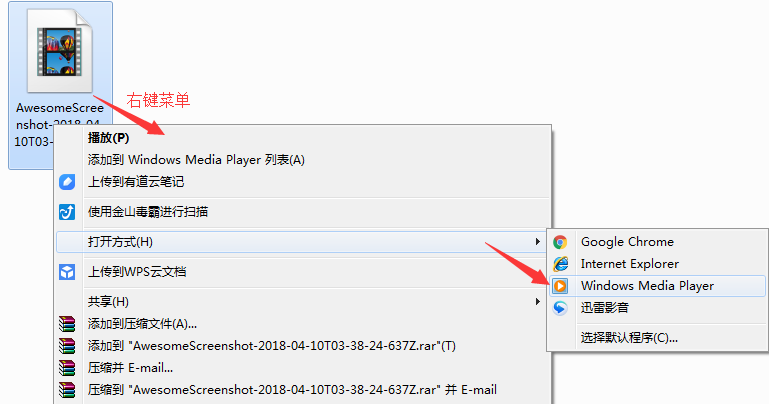Click the 有道云笔记 upload icon
This screenshot has height=404, width=769.
[x=67, y=182]
